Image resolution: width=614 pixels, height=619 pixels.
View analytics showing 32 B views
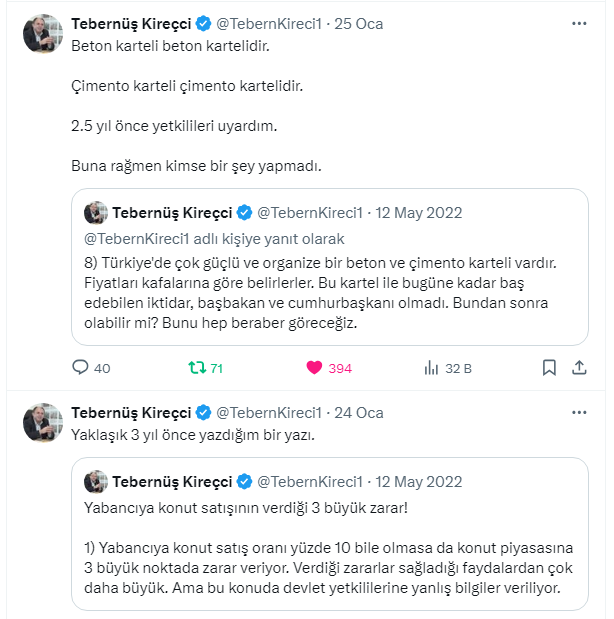coord(432,368)
